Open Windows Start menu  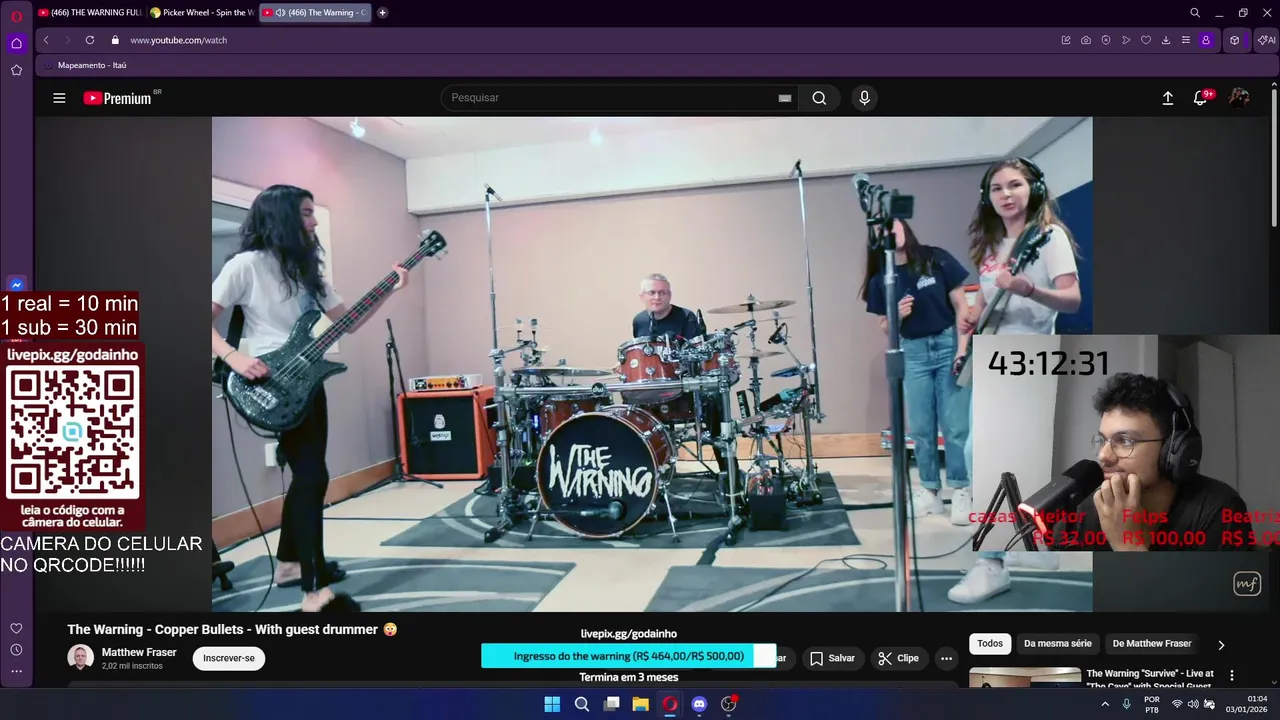pyautogui.click(x=552, y=704)
